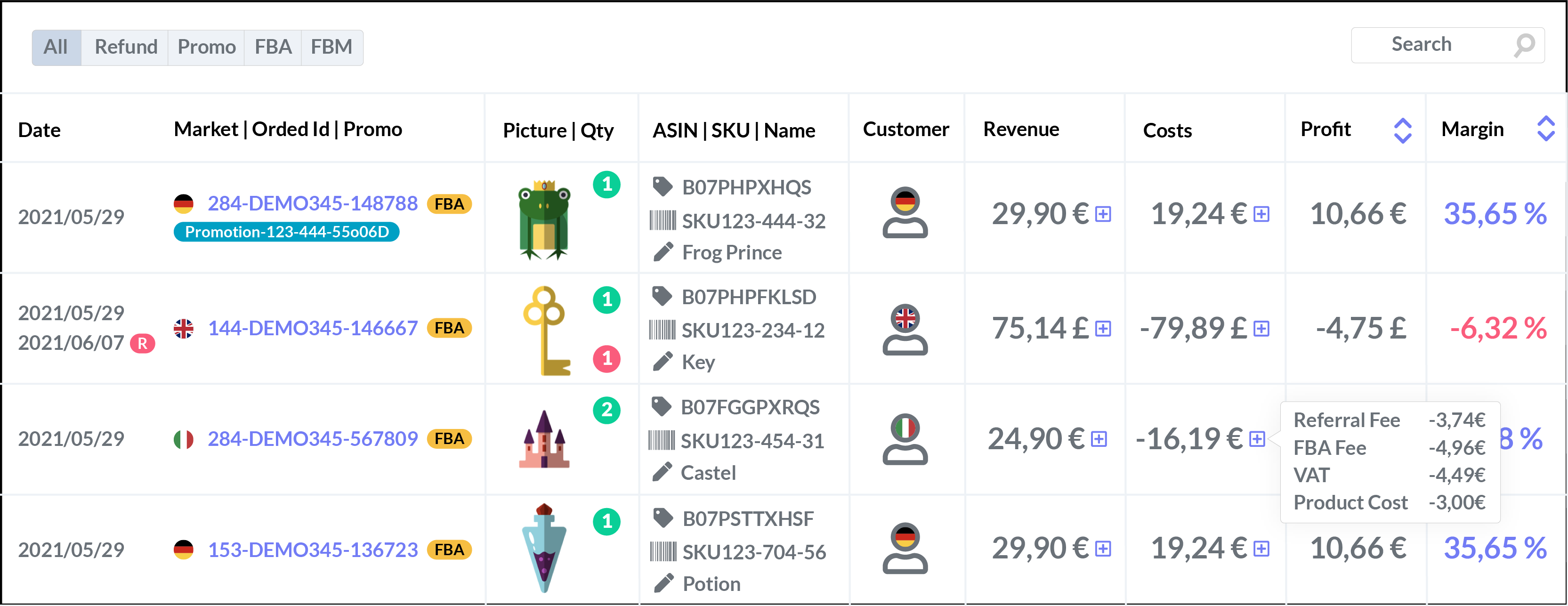
Task: Click the Frog Prince edit pencil icon
Action: (x=663, y=252)
